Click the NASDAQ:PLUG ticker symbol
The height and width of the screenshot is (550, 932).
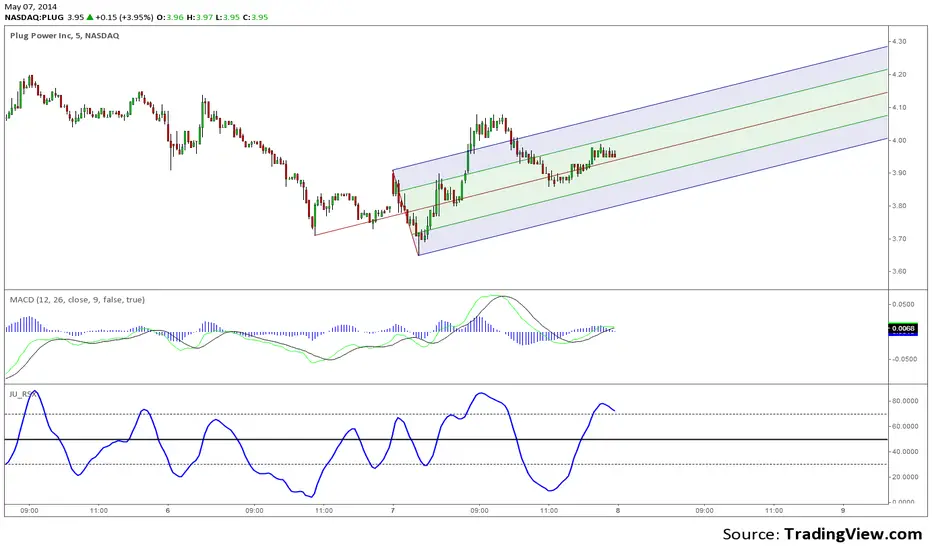[34, 17]
